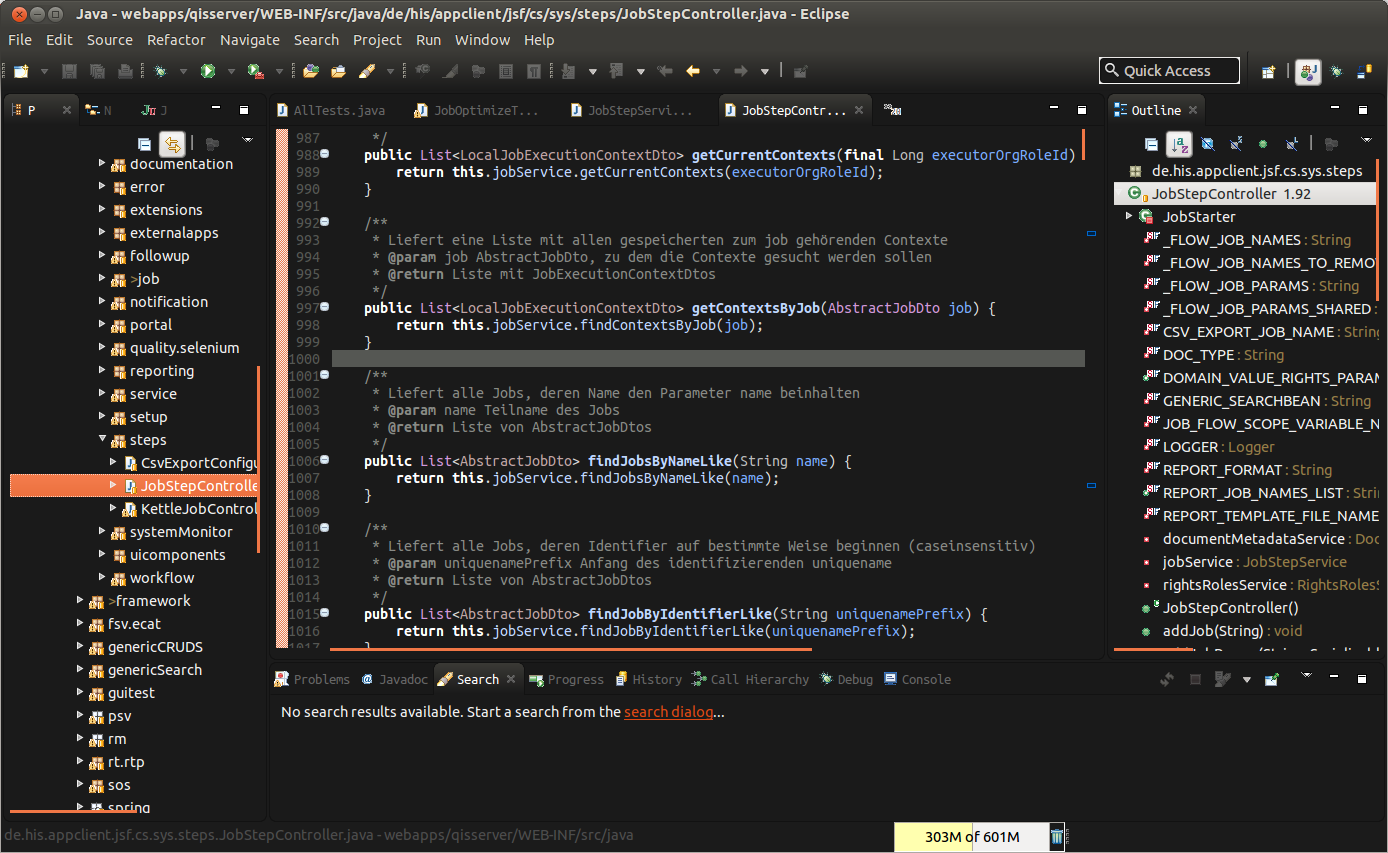This screenshot has height=853, width=1388.
Task: Click the Quick Access search field
Action: pos(1169,71)
